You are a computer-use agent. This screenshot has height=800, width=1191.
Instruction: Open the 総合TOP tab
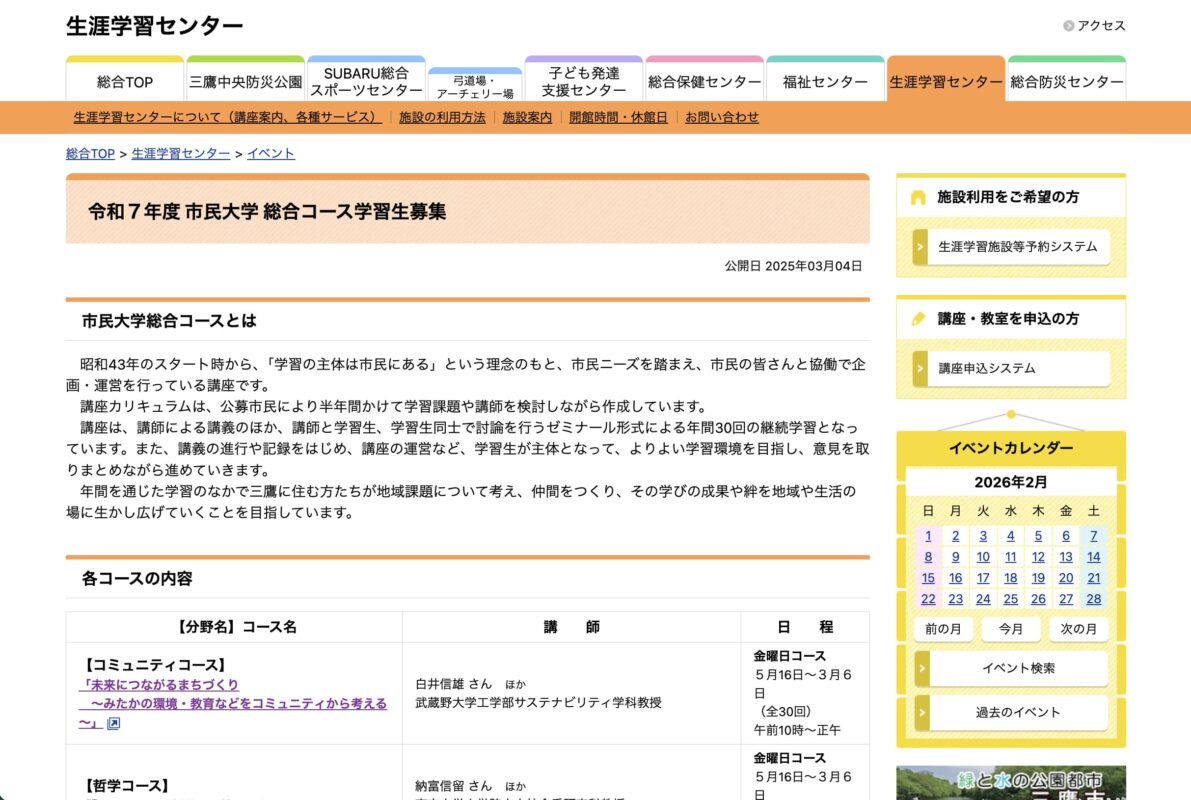(125, 82)
